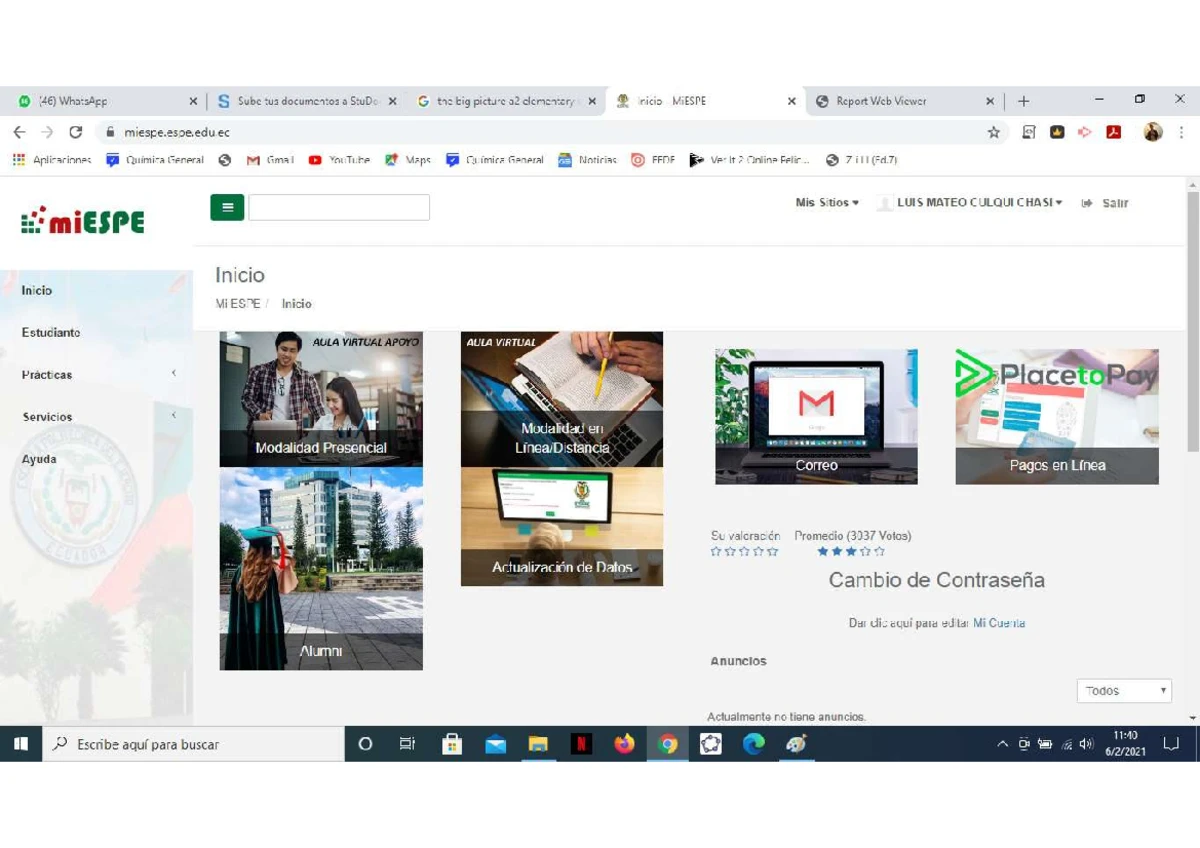Open Firefox from the taskbar
Viewport: 1200px width, 848px height.
coord(625,744)
